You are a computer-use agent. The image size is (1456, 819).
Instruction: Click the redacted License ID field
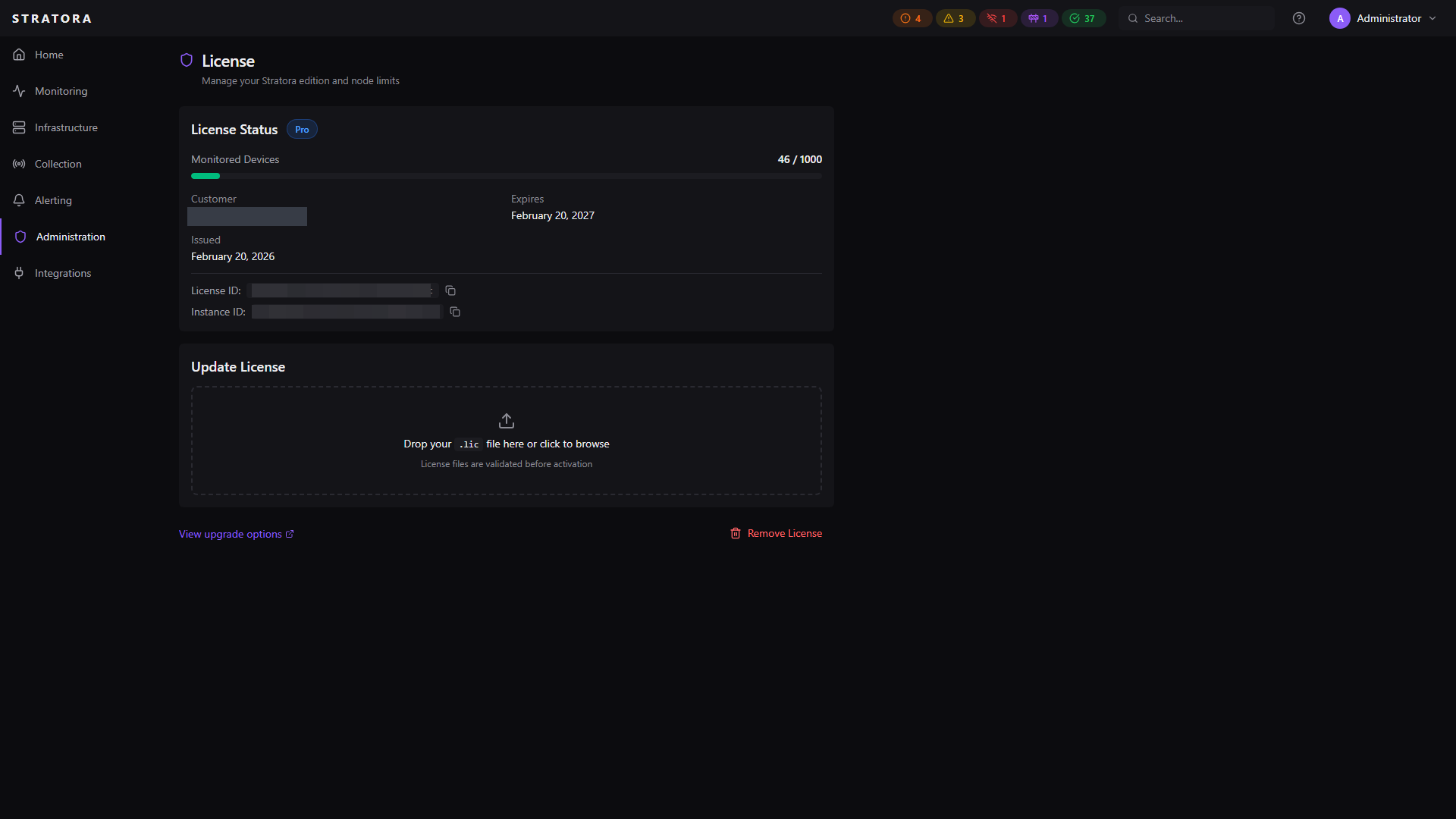tap(342, 290)
